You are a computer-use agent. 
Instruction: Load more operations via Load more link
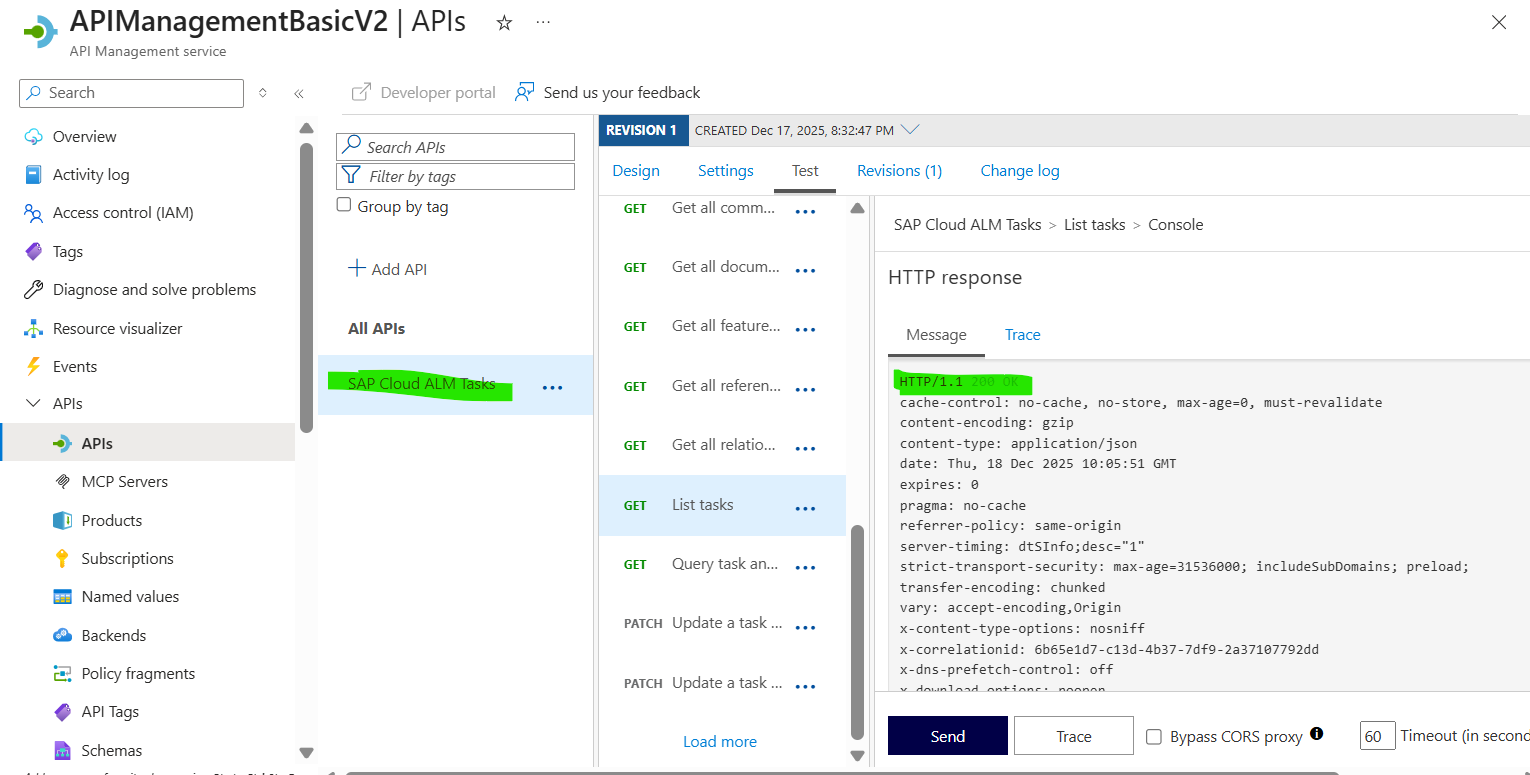720,742
